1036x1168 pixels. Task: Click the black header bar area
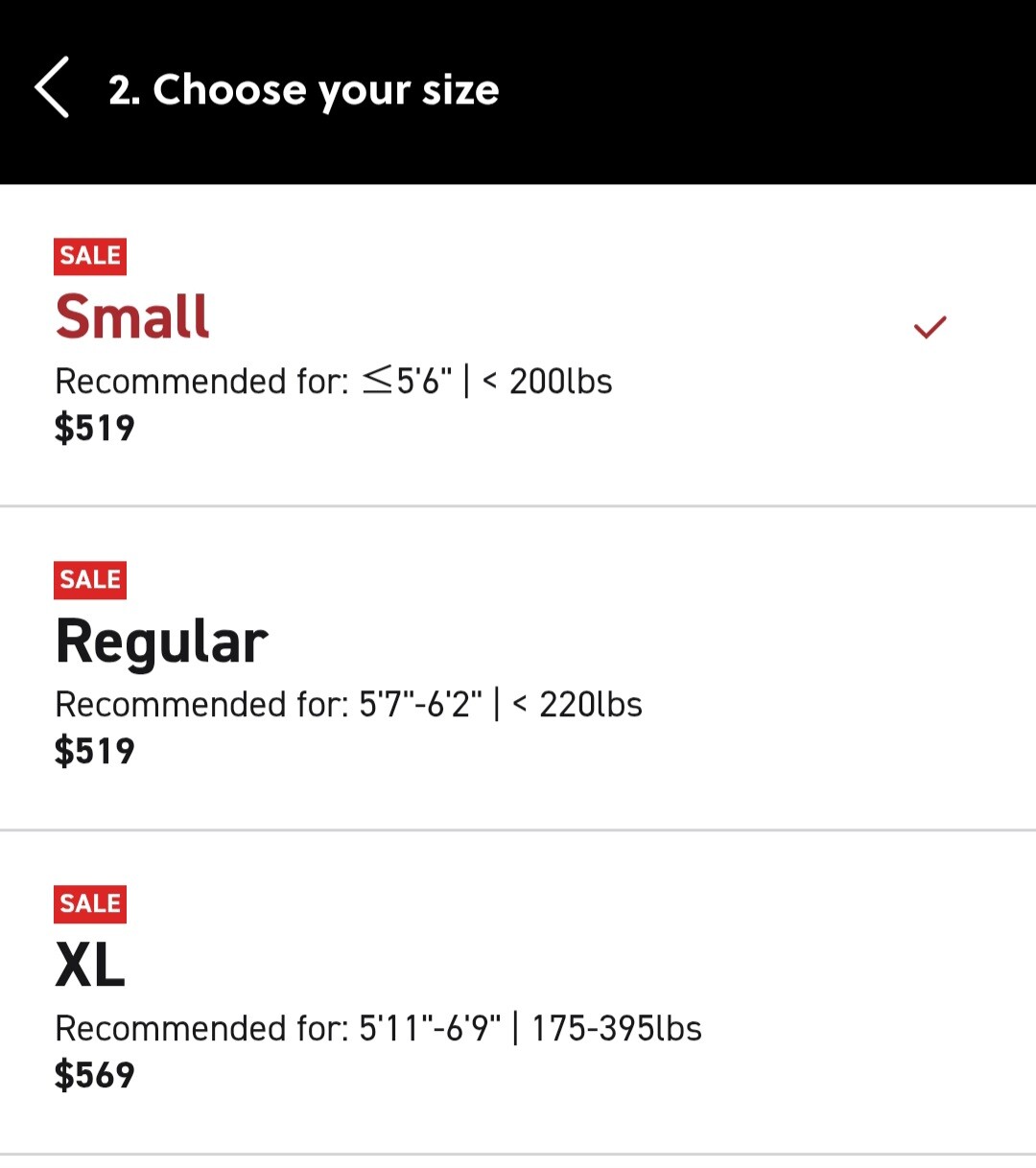767,91
